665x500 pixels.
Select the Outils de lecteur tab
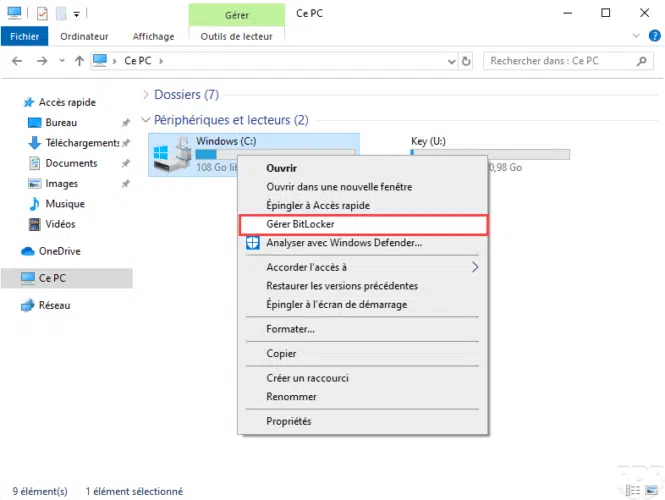pos(236,36)
